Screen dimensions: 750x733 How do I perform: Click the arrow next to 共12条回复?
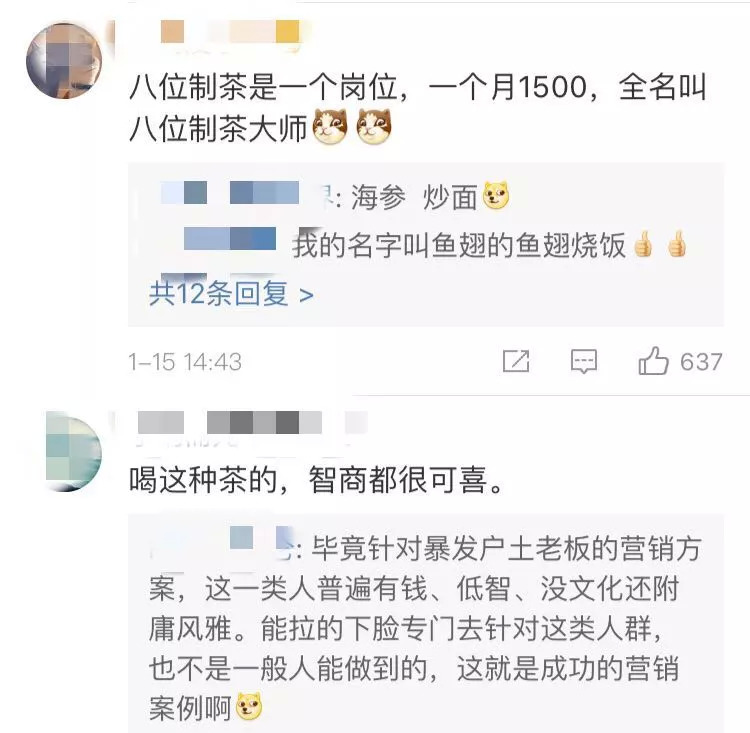click(x=306, y=296)
